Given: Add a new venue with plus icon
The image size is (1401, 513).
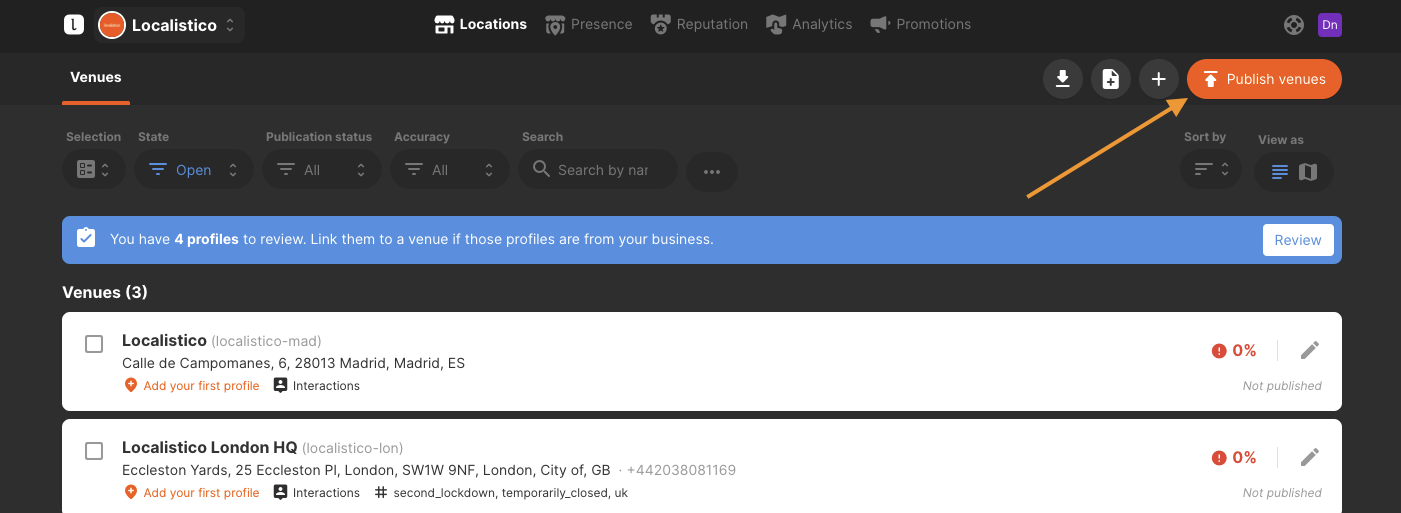Looking at the screenshot, I should [x=1159, y=79].
